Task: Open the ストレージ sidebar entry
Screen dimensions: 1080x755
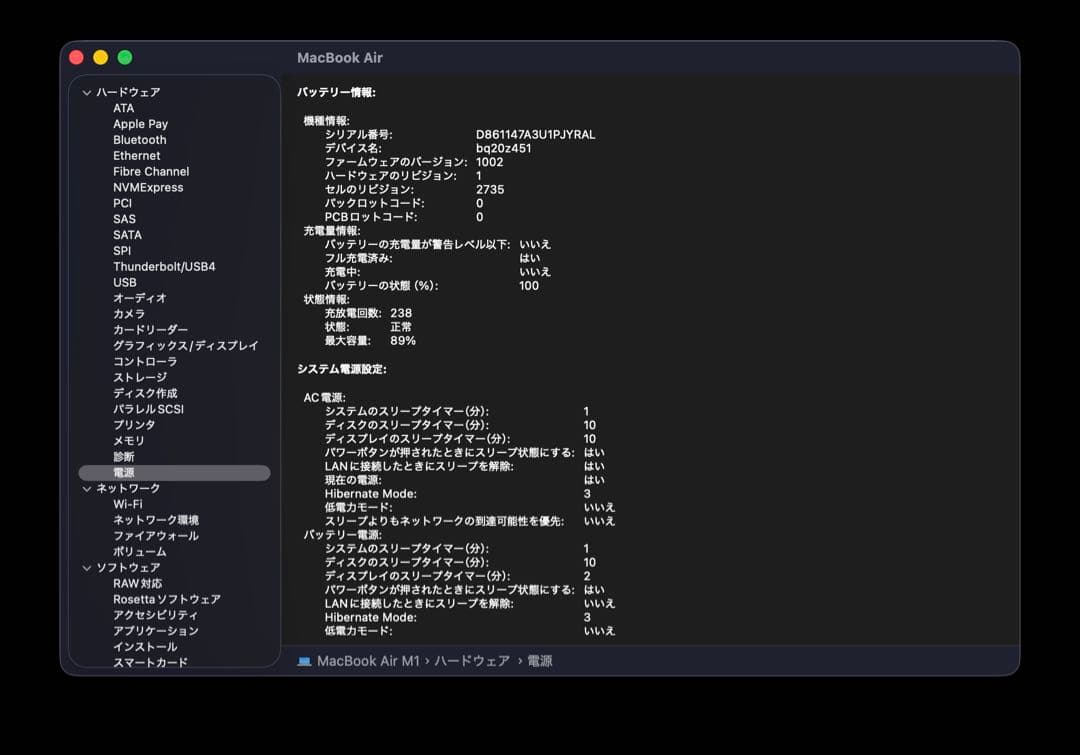Action: coord(140,377)
